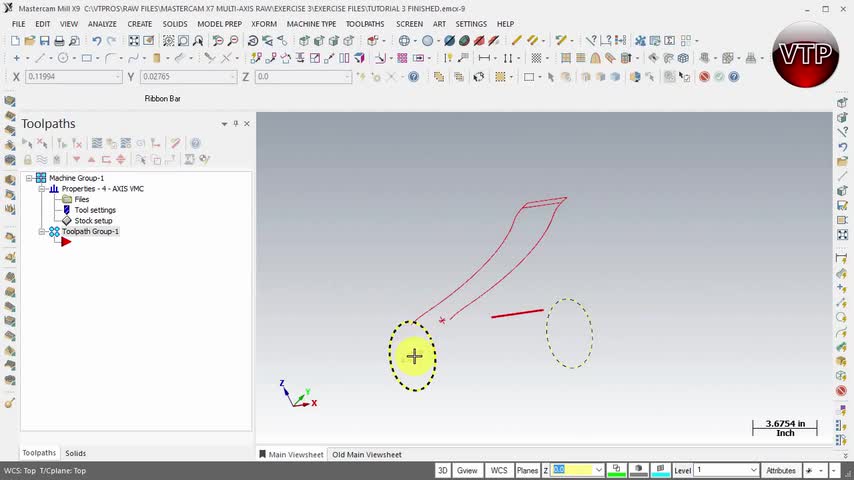Viewport: 854px width, 480px height.
Task: Open the Z coordinate dropdown in ribbon bar
Action: [347, 77]
